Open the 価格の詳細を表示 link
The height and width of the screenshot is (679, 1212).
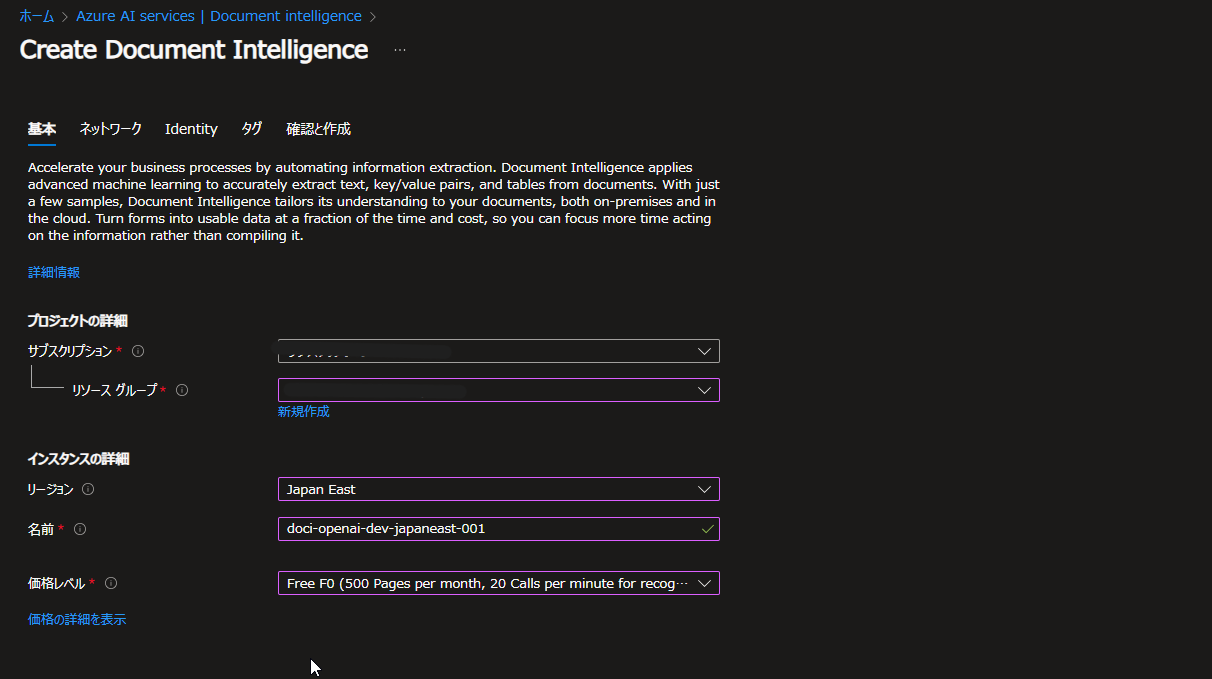pyautogui.click(x=77, y=619)
